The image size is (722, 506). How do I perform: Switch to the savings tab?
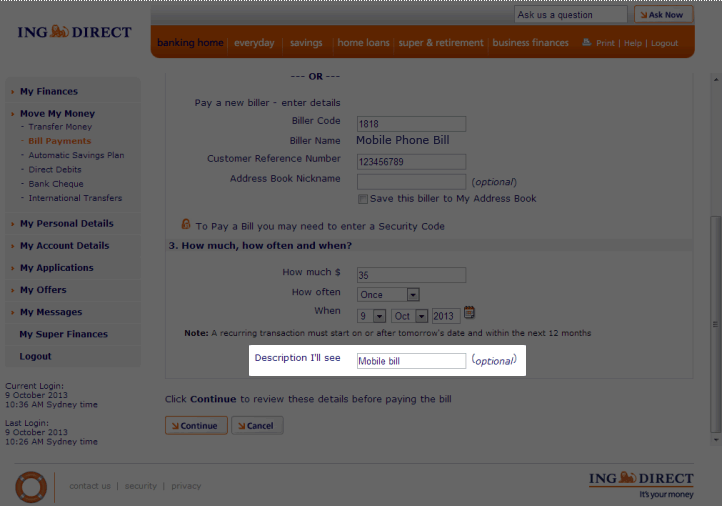click(x=306, y=43)
